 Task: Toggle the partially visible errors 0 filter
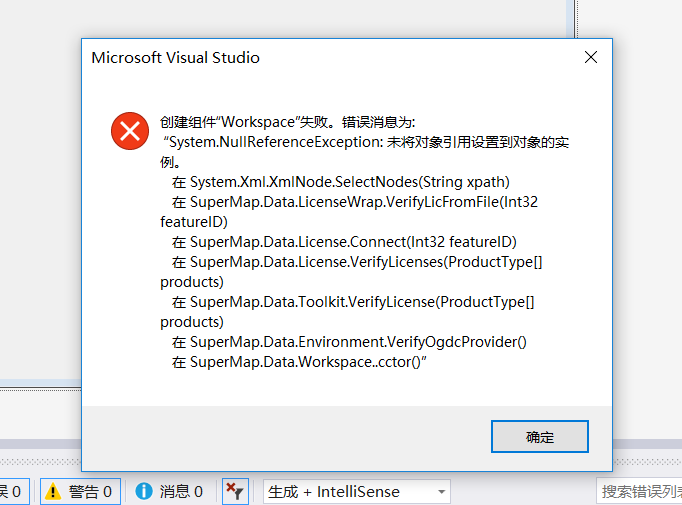tap(14, 492)
